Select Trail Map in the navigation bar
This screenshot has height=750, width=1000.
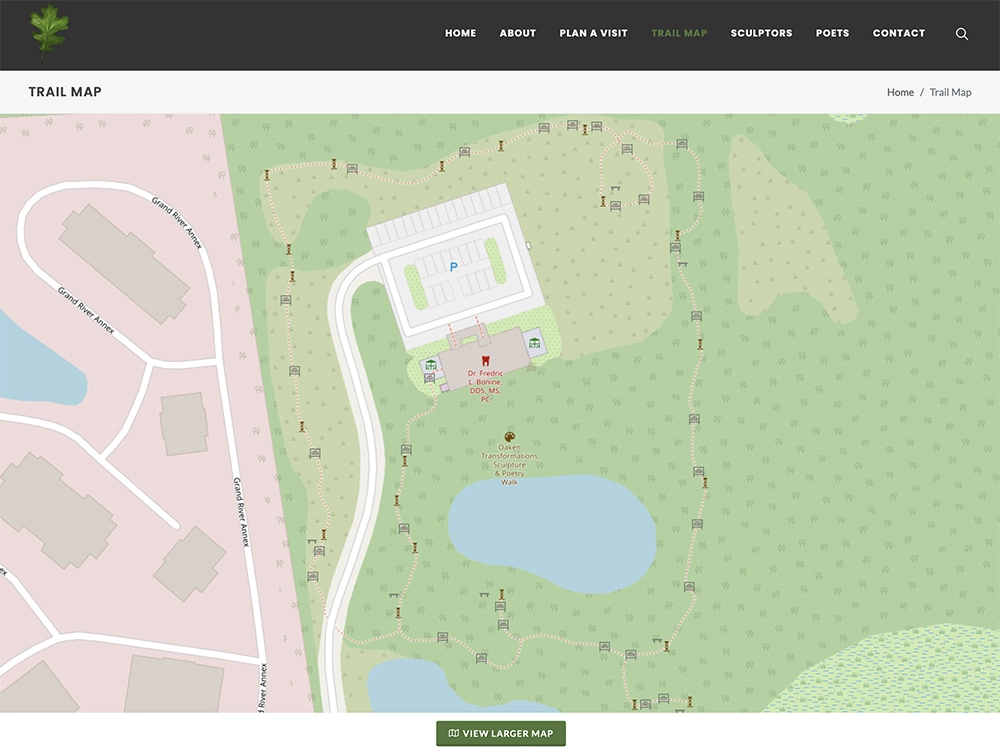tap(679, 33)
